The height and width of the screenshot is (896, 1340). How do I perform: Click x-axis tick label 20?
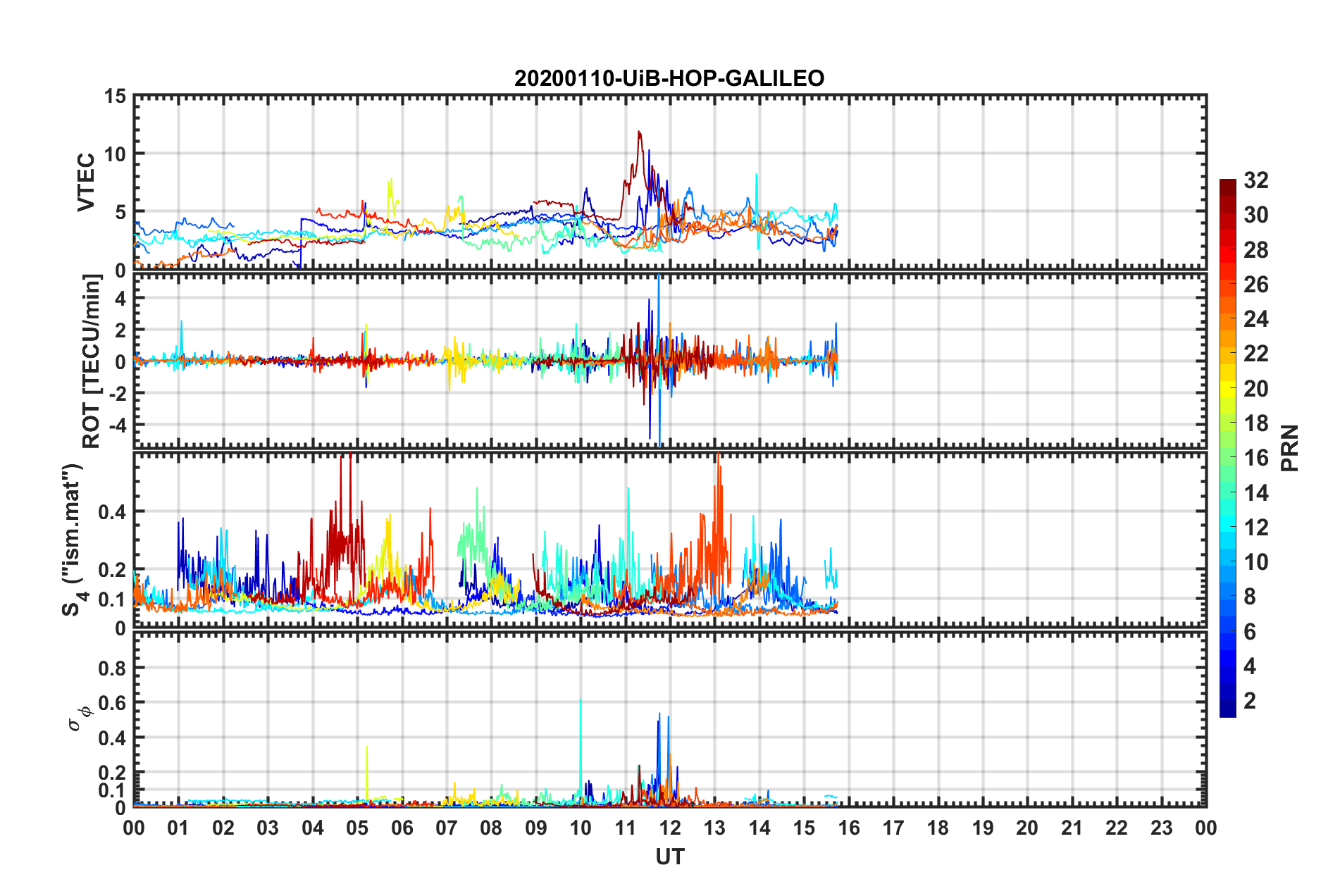tap(1027, 828)
